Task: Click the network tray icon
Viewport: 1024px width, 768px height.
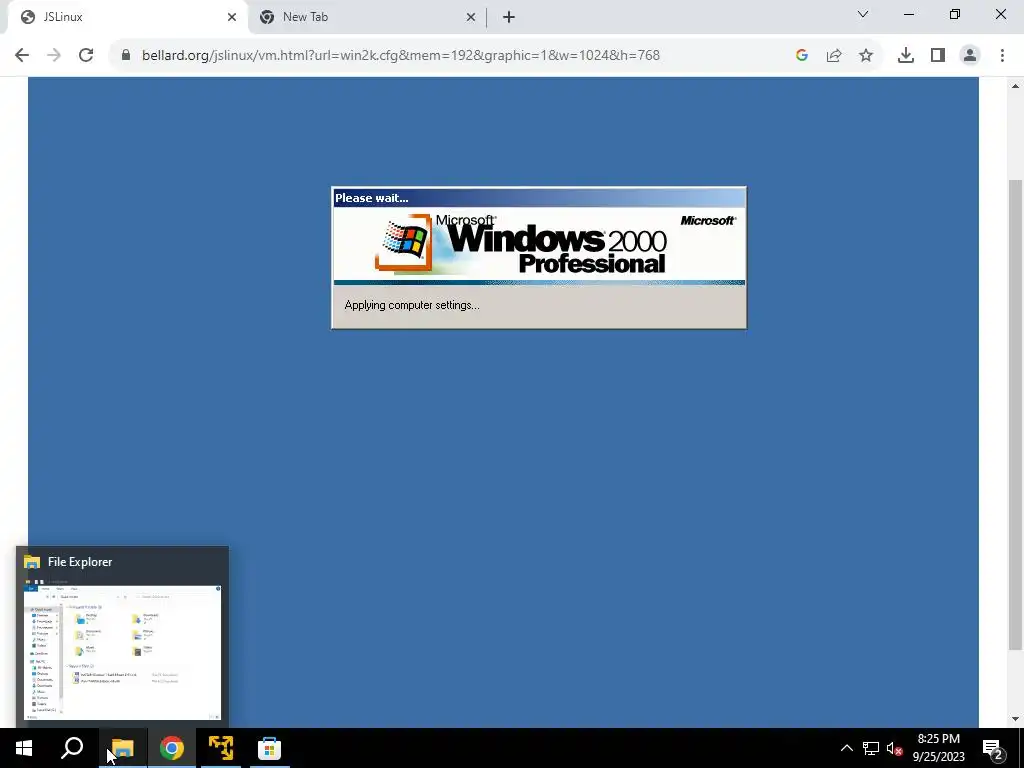Action: pos(871,748)
